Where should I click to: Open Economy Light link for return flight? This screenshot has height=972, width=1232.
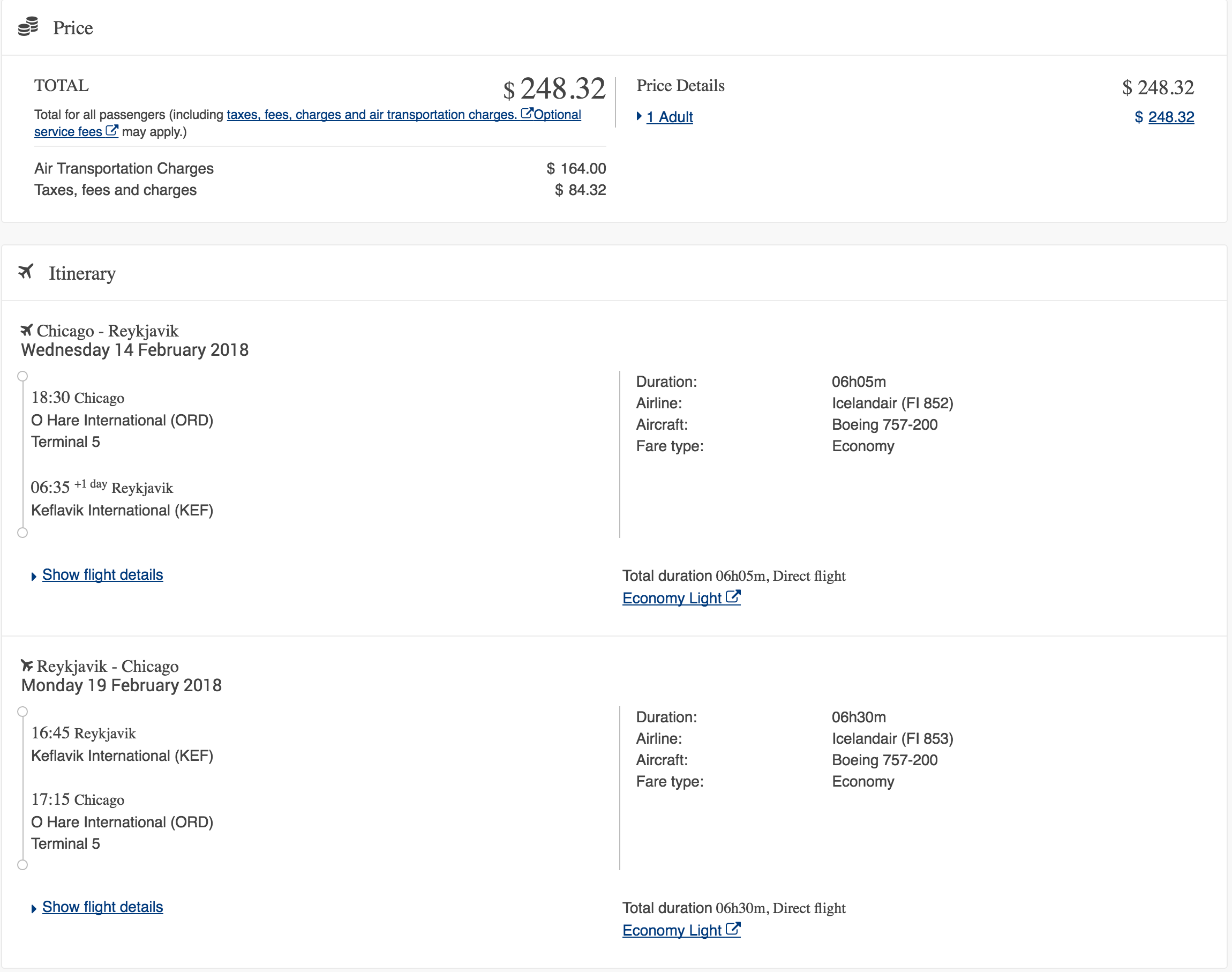pyautogui.click(x=672, y=930)
